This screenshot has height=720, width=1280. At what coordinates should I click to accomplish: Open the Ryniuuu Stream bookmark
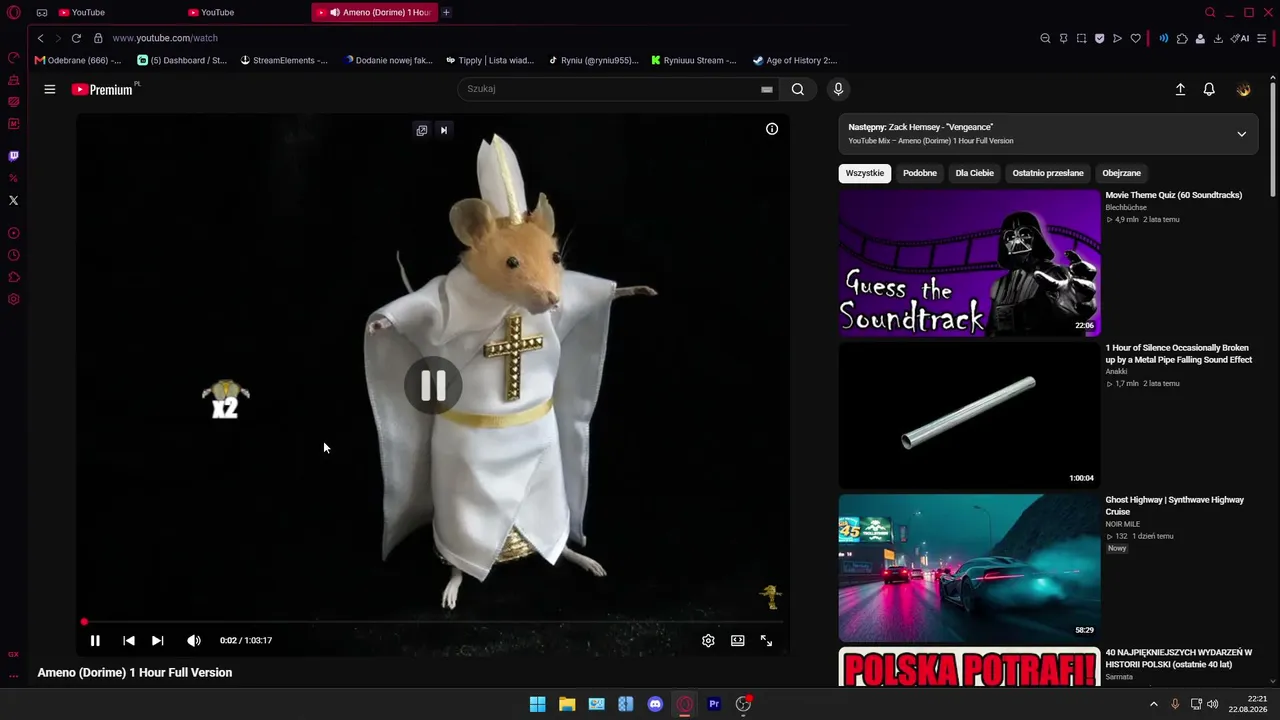pyautogui.click(x=693, y=60)
